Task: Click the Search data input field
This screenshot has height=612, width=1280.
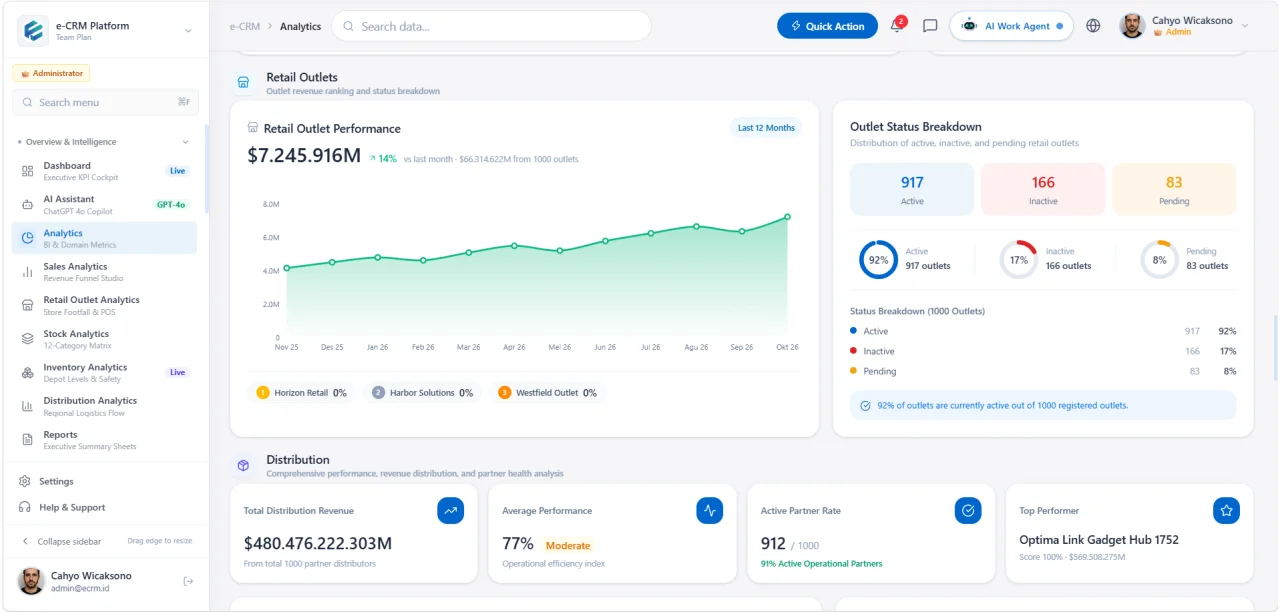Action: tap(491, 26)
